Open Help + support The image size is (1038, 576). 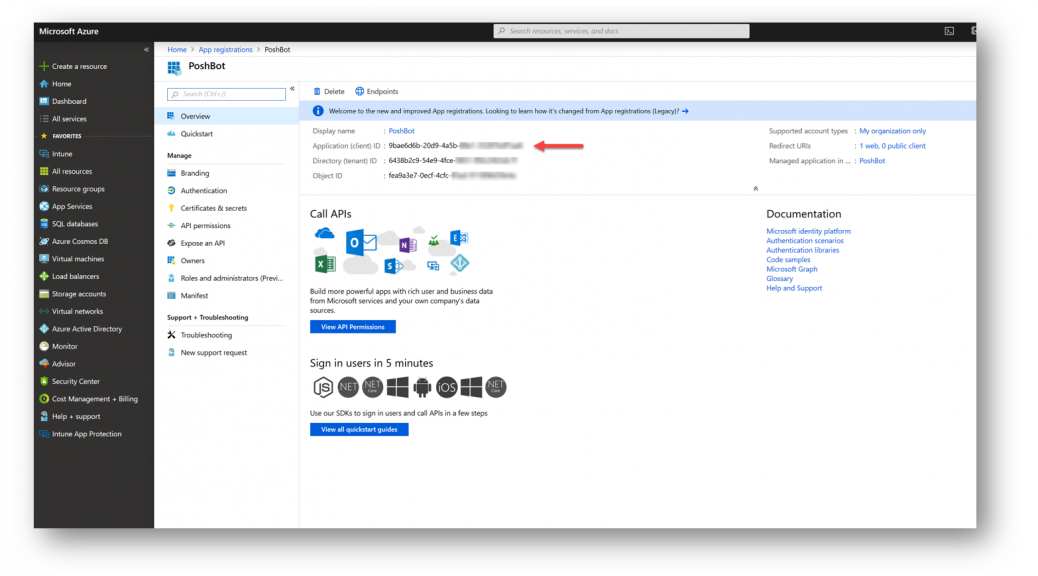pyautogui.click(x=76, y=416)
